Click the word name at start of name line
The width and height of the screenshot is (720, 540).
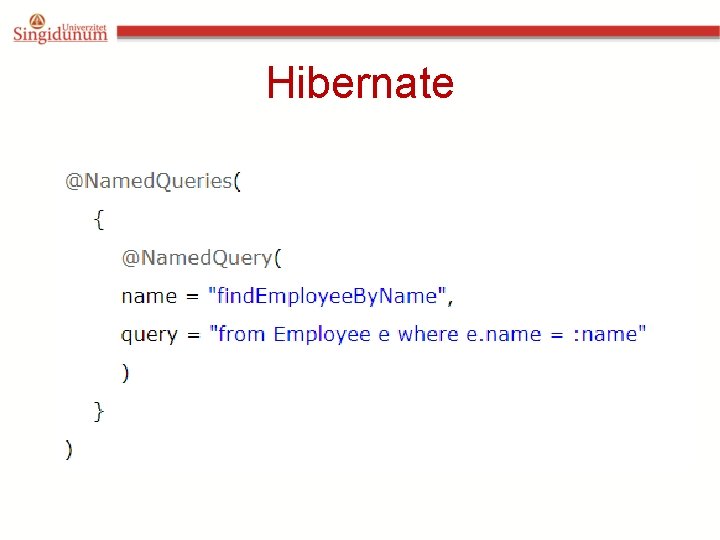pos(149,297)
